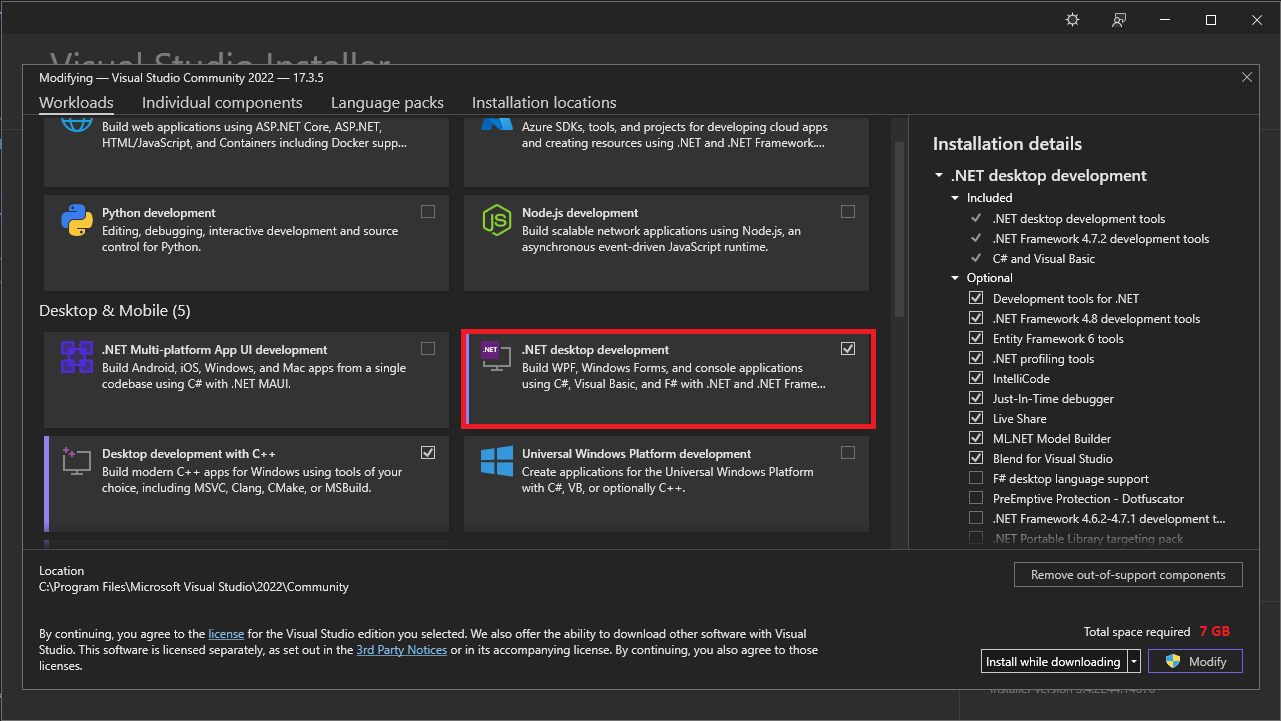Uncheck Blend for Visual Studio

click(x=976, y=459)
